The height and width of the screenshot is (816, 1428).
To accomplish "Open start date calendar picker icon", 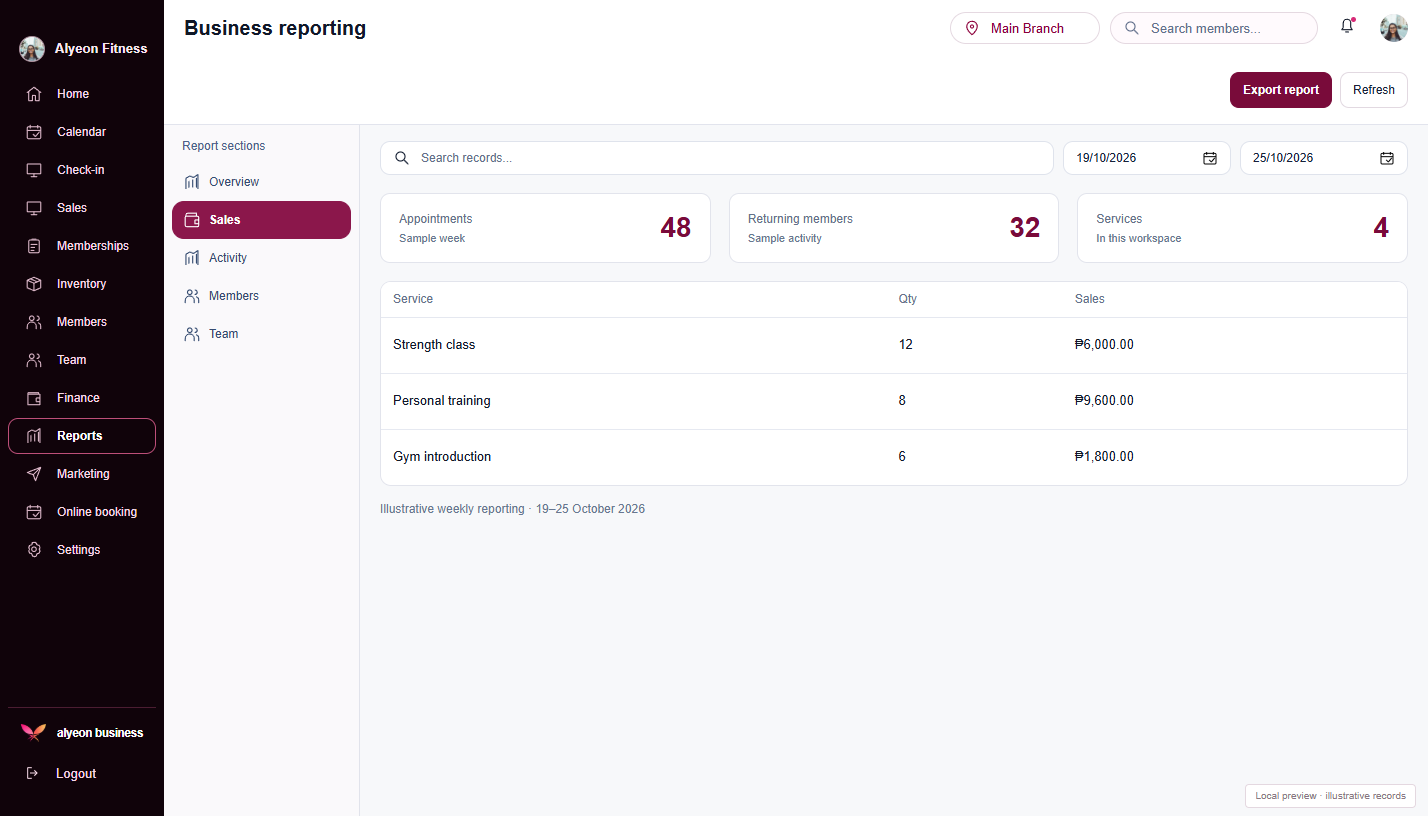I will coord(1210,158).
